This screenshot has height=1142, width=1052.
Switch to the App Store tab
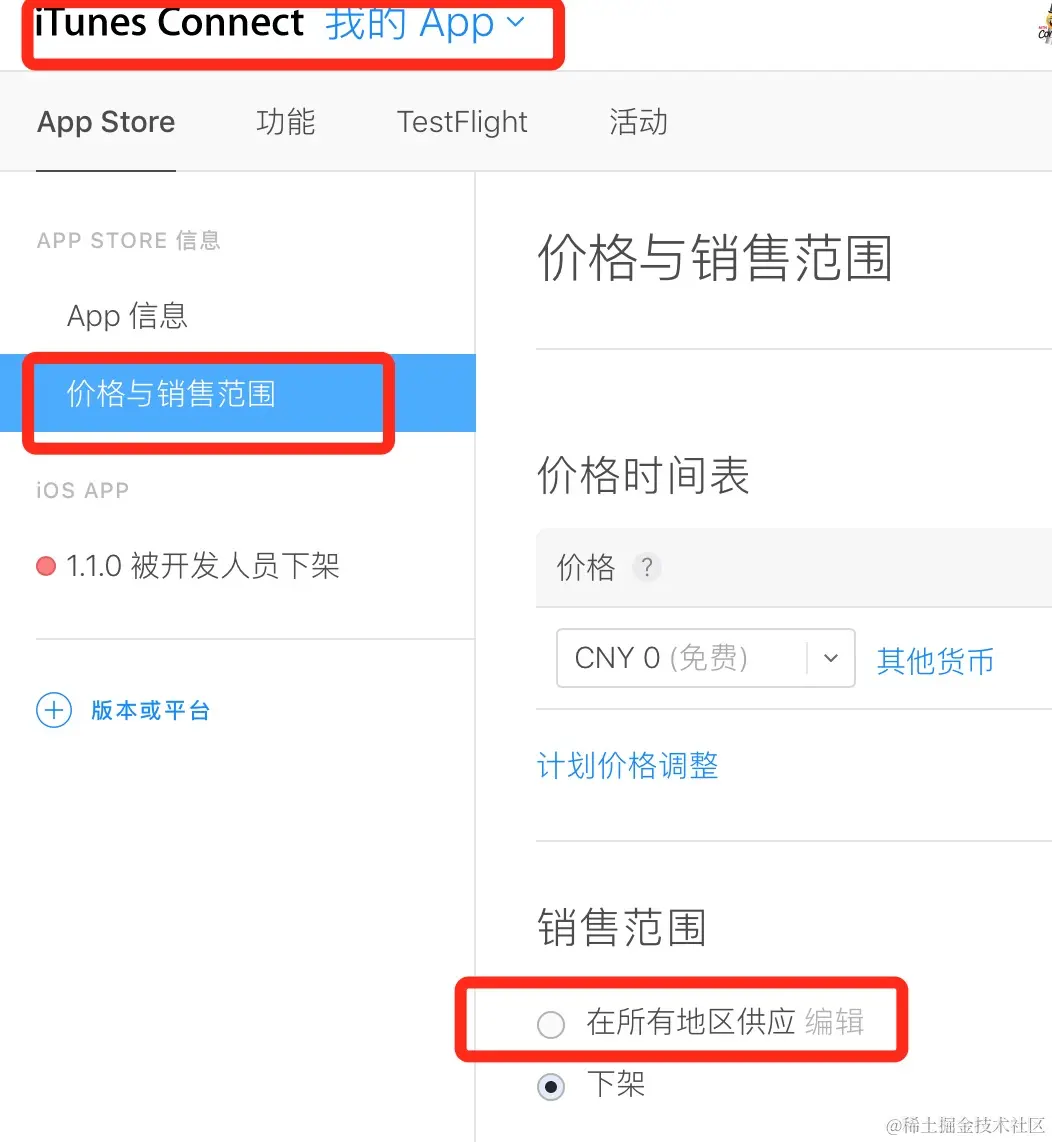tap(106, 122)
